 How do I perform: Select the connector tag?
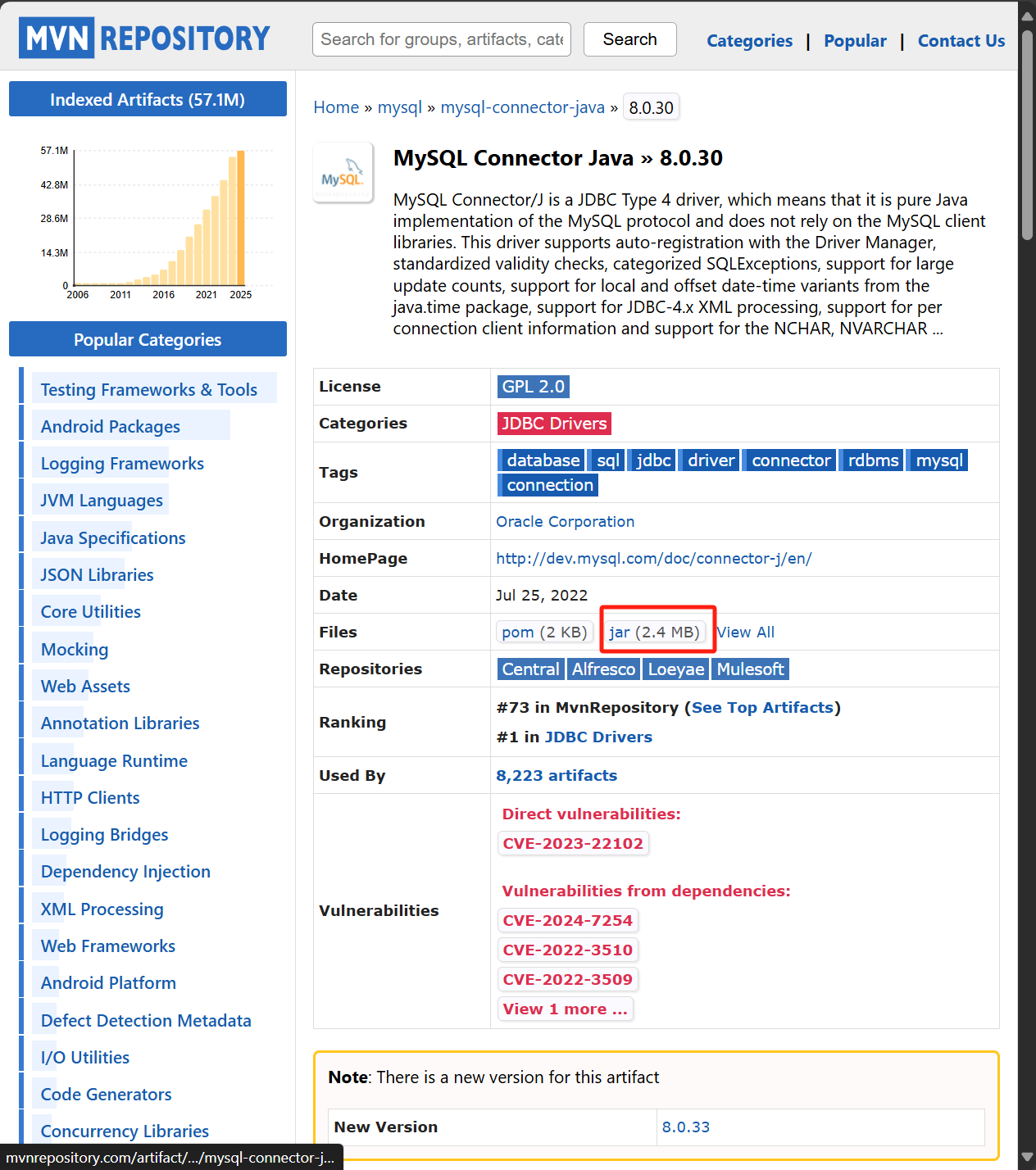[x=789, y=460]
